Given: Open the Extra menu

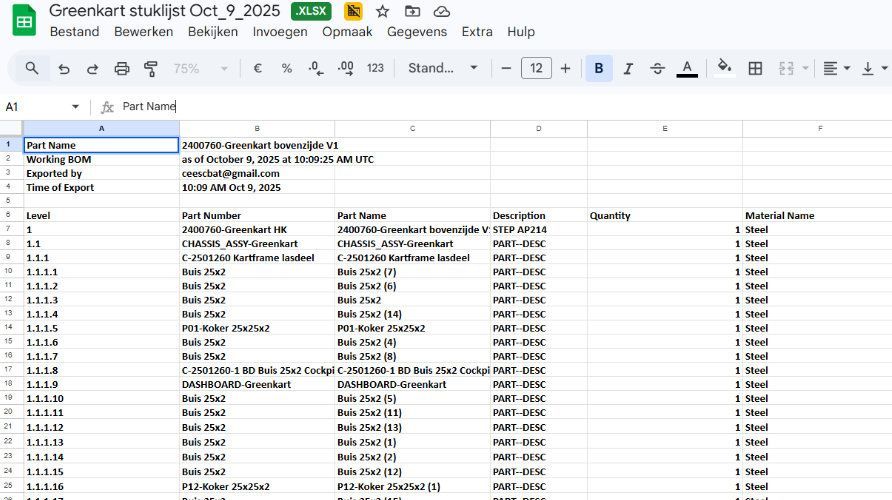Looking at the screenshot, I should [477, 32].
